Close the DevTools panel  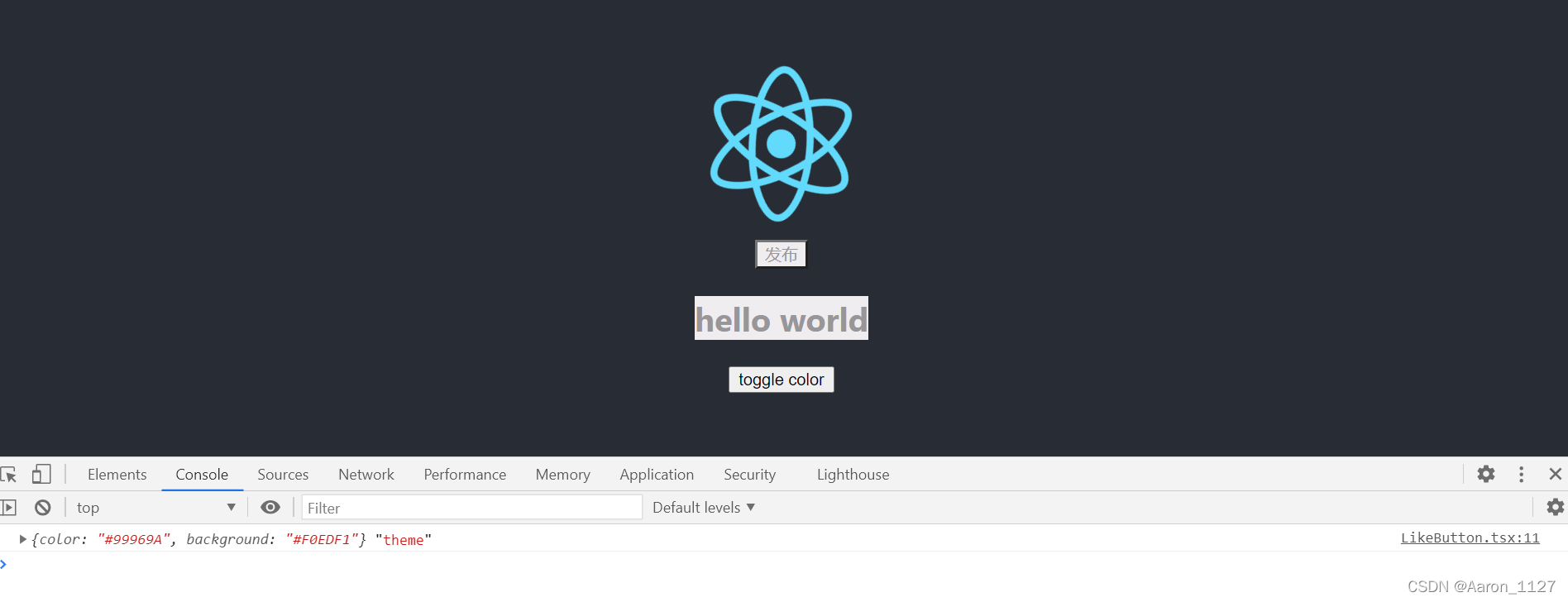point(1555,474)
